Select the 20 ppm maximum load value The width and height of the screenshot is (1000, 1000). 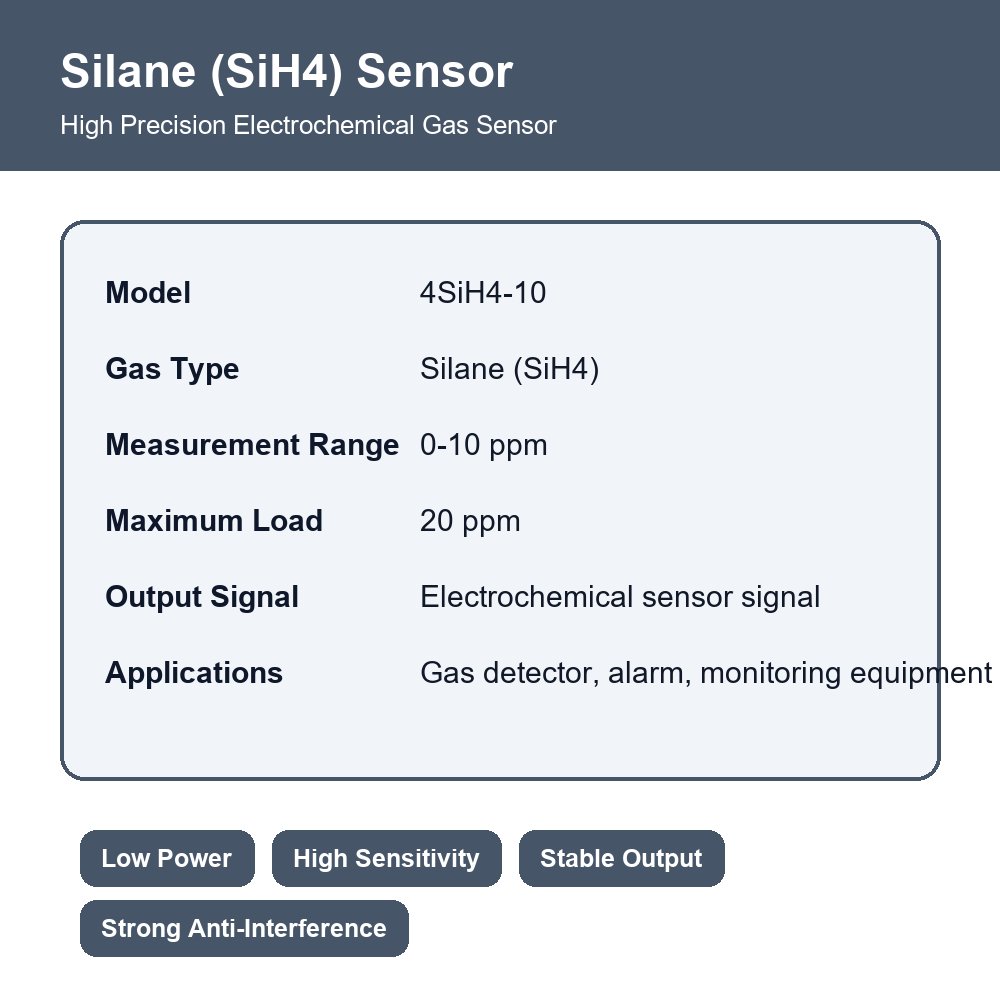point(470,520)
